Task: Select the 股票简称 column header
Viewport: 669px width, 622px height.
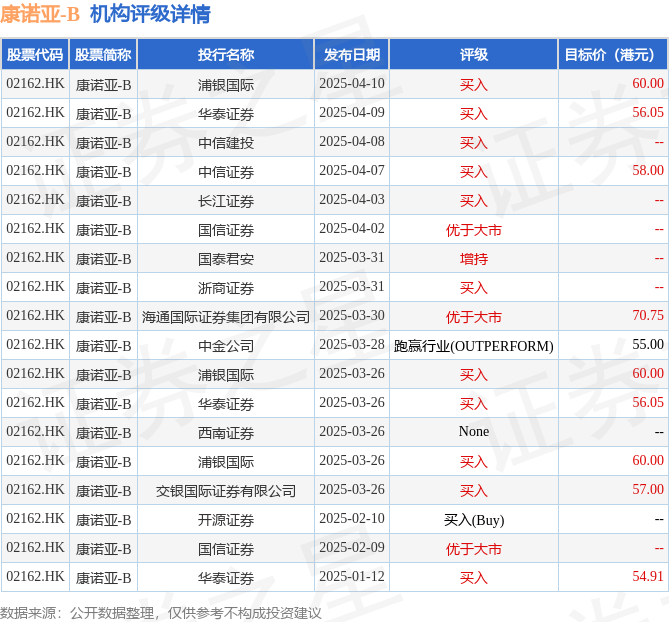Action: point(103,55)
